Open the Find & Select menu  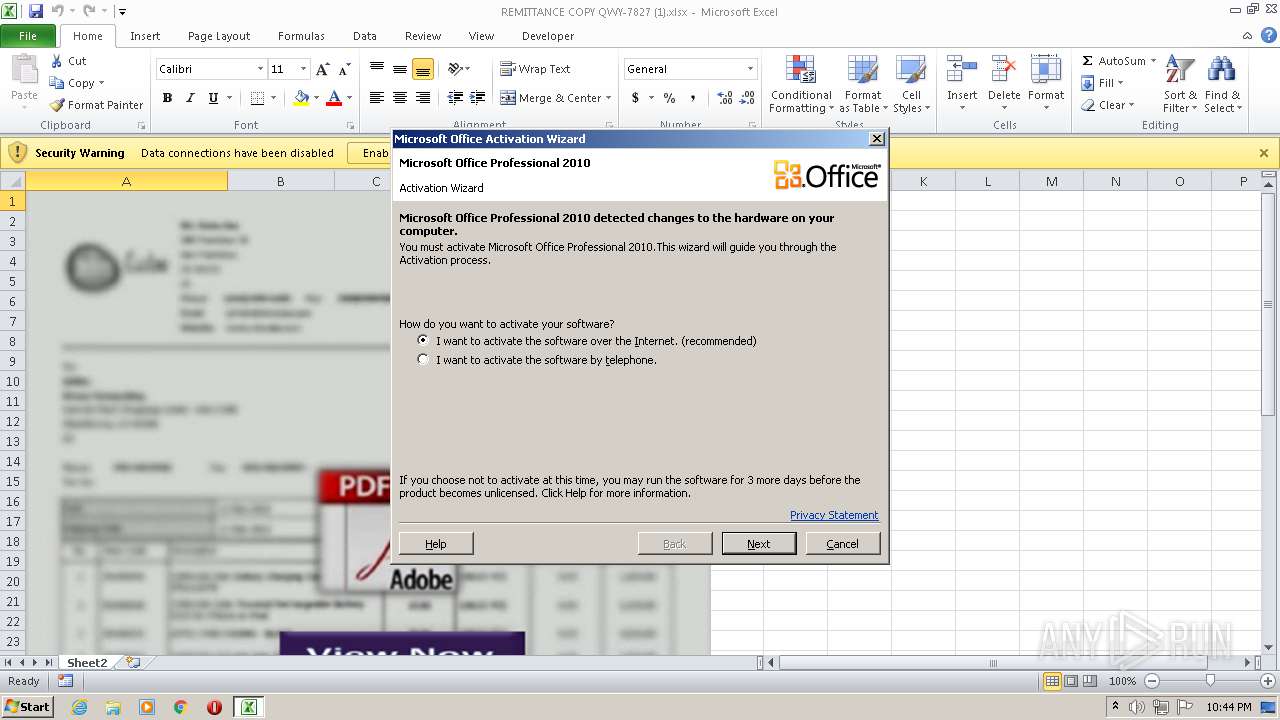click(1222, 85)
